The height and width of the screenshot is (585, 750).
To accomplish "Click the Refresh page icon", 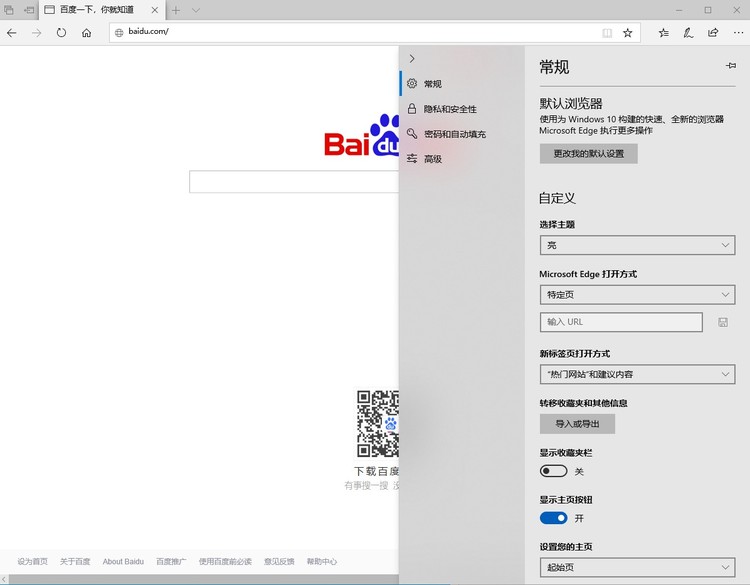I will [x=62, y=32].
